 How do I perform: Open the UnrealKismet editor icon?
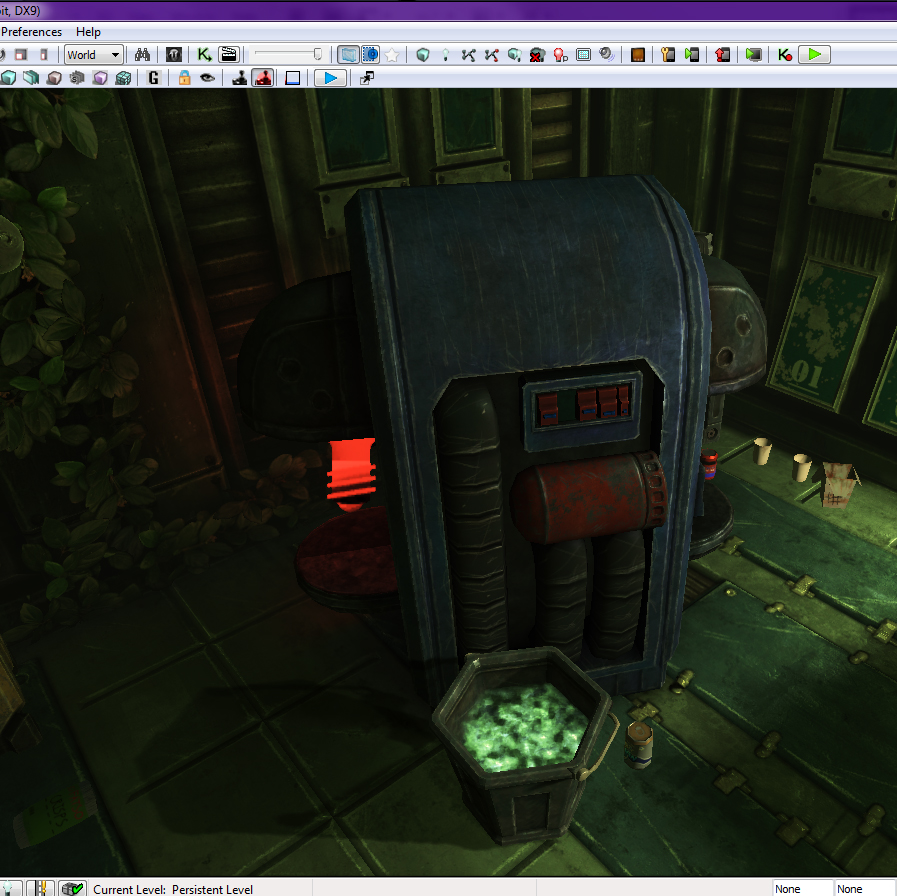[204, 55]
